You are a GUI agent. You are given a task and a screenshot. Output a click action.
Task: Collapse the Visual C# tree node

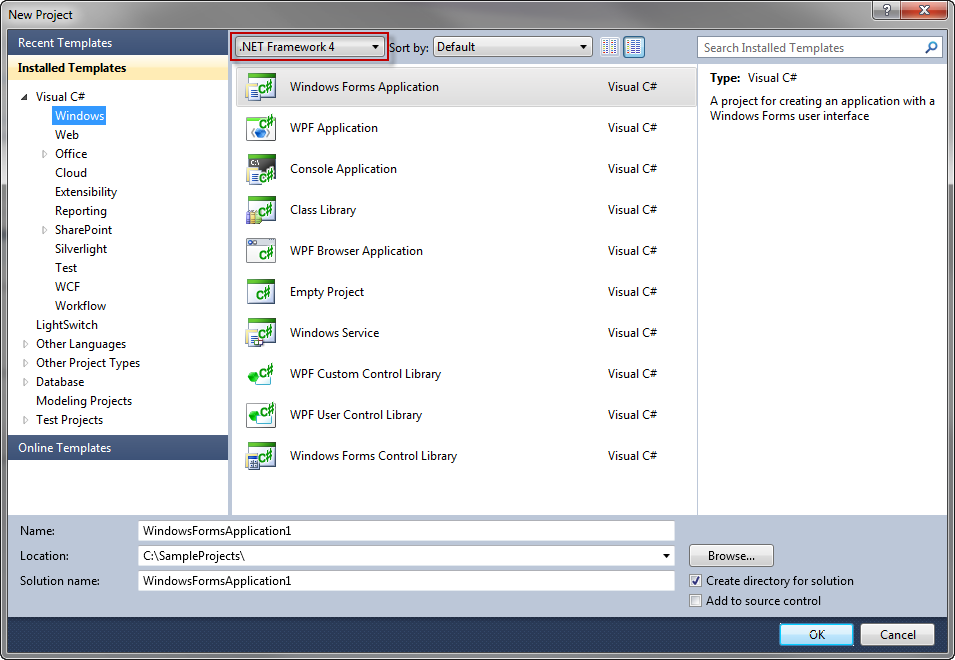coord(25,97)
